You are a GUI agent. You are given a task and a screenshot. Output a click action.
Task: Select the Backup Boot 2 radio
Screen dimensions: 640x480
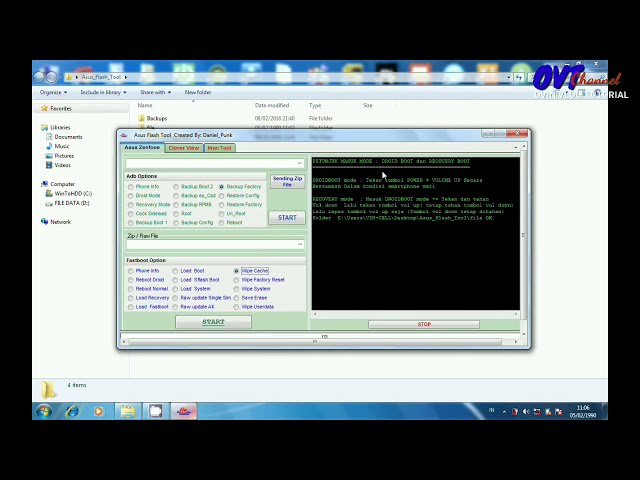[176, 187]
